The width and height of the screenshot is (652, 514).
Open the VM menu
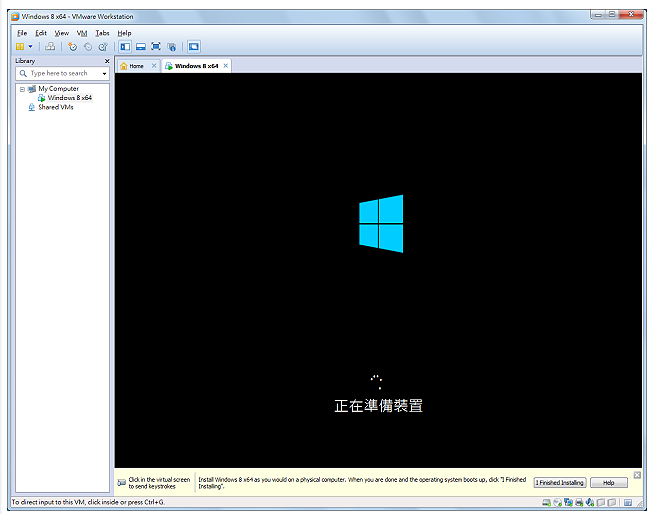point(82,33)
